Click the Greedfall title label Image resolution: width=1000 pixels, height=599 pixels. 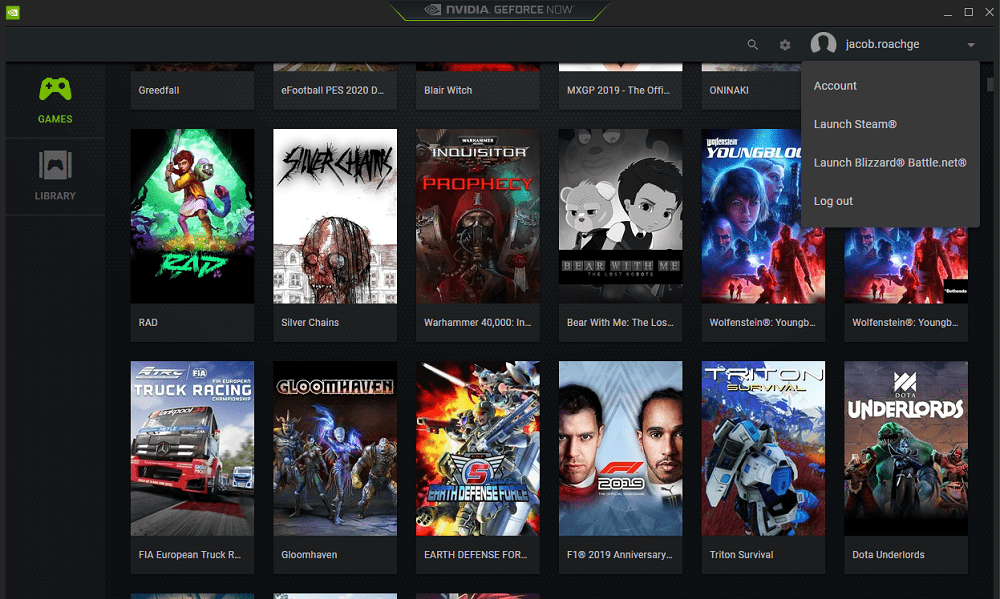tap(159, 90)
